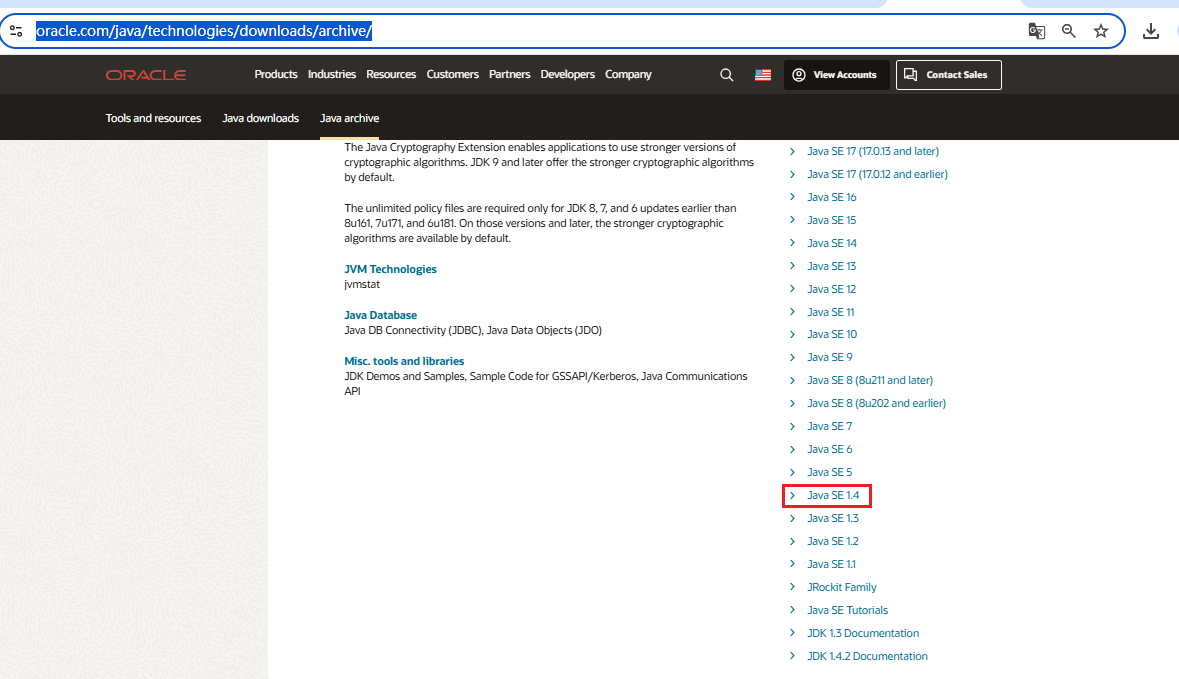Open the Java SE Tutorials link
Screen dimensions: 1179x679
[x=847, y=610]
